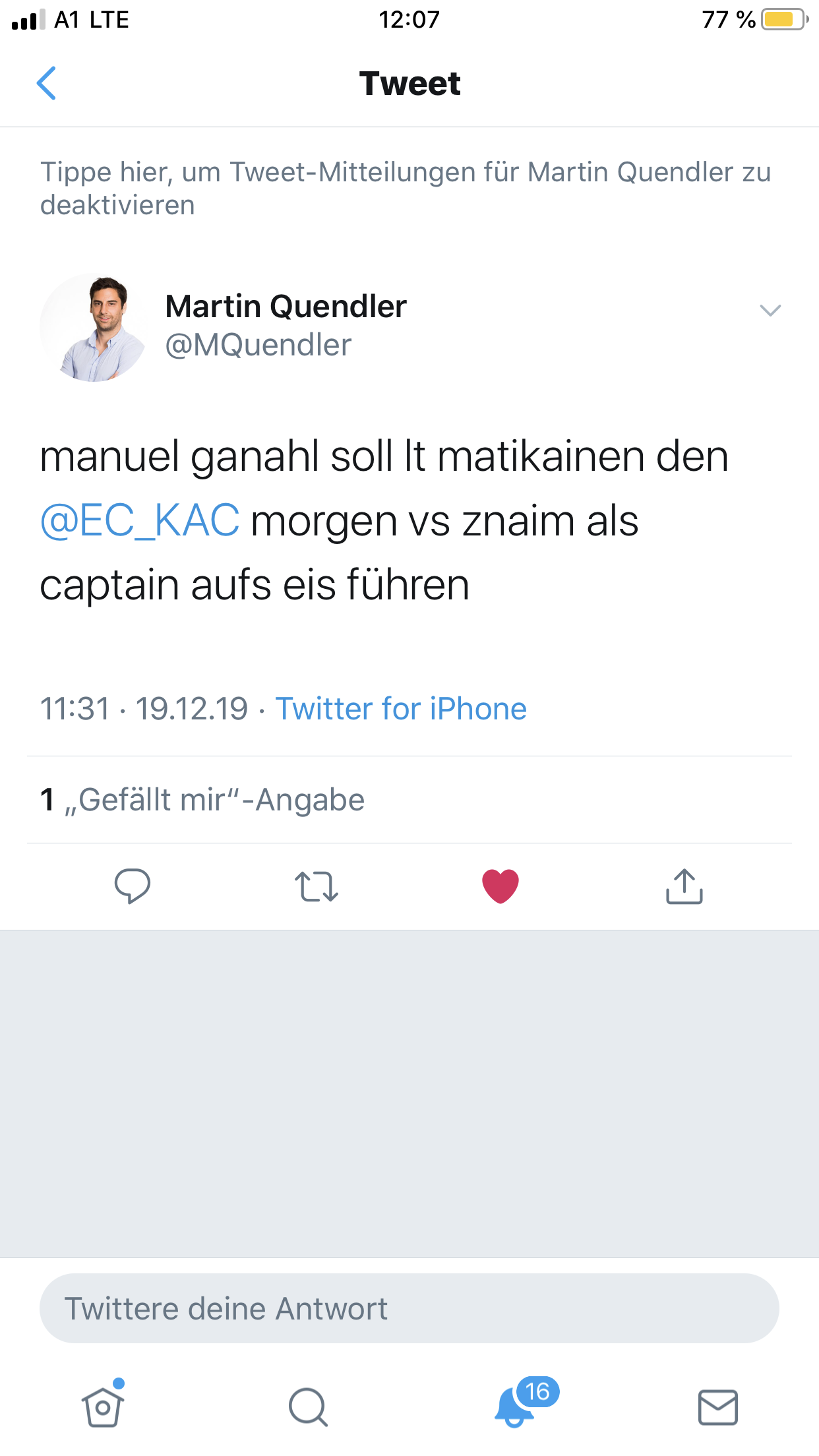819x1456 pixels.
Task: Open the reply speech bubble icon
Action: (132, 886)
